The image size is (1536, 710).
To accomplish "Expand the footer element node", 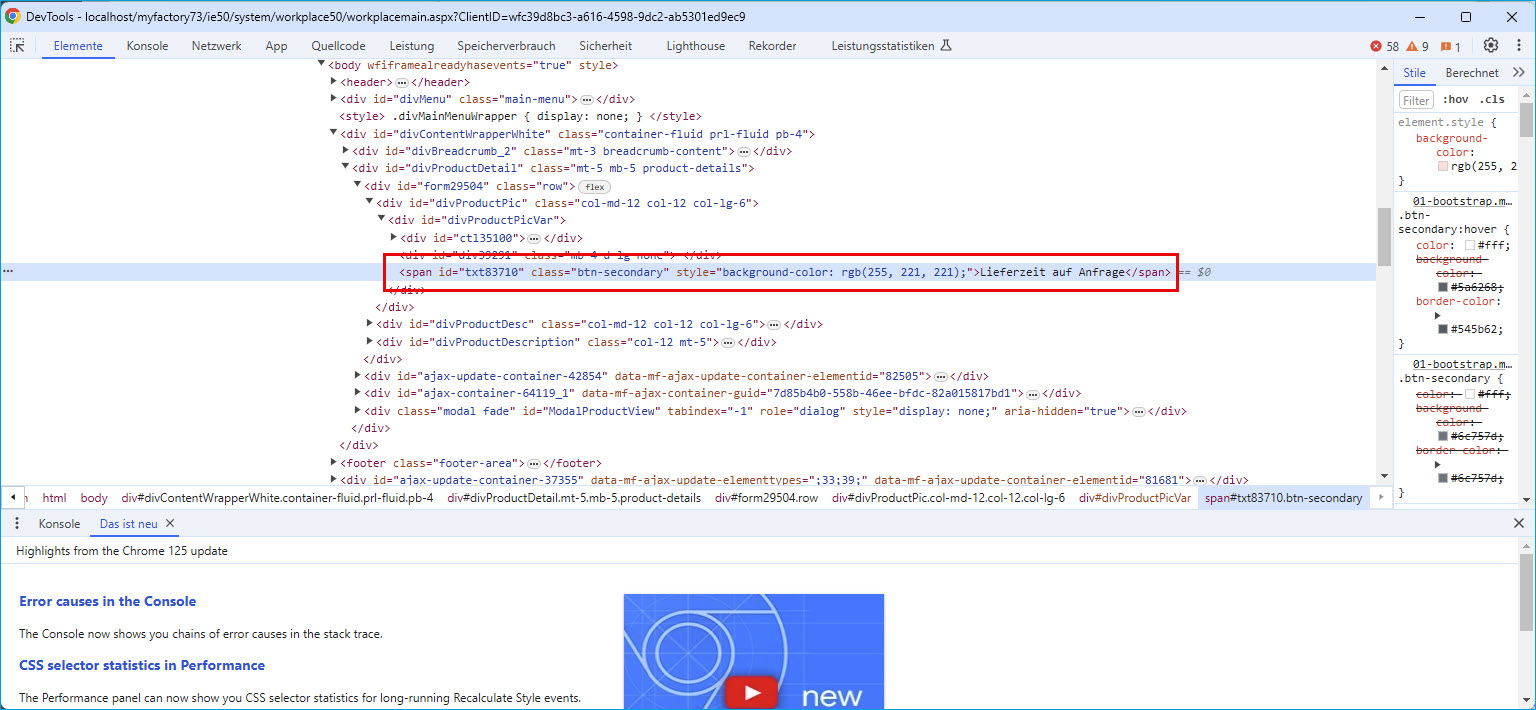I will [334, 463].
